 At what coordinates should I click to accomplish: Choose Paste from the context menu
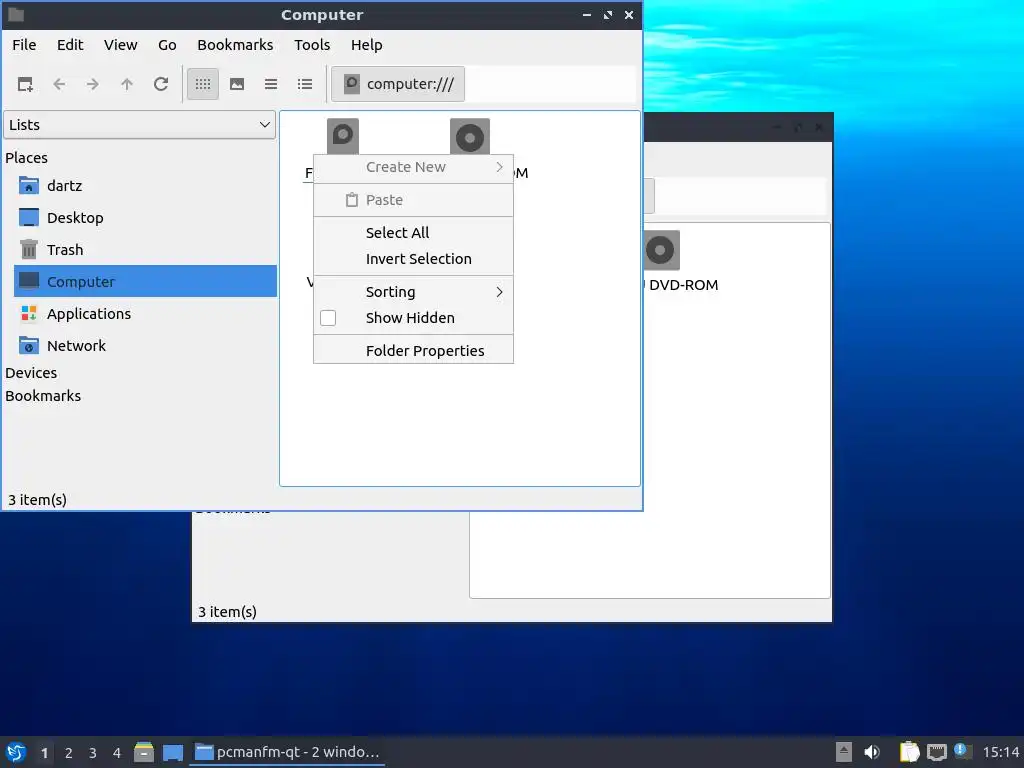tap(413, 200)
